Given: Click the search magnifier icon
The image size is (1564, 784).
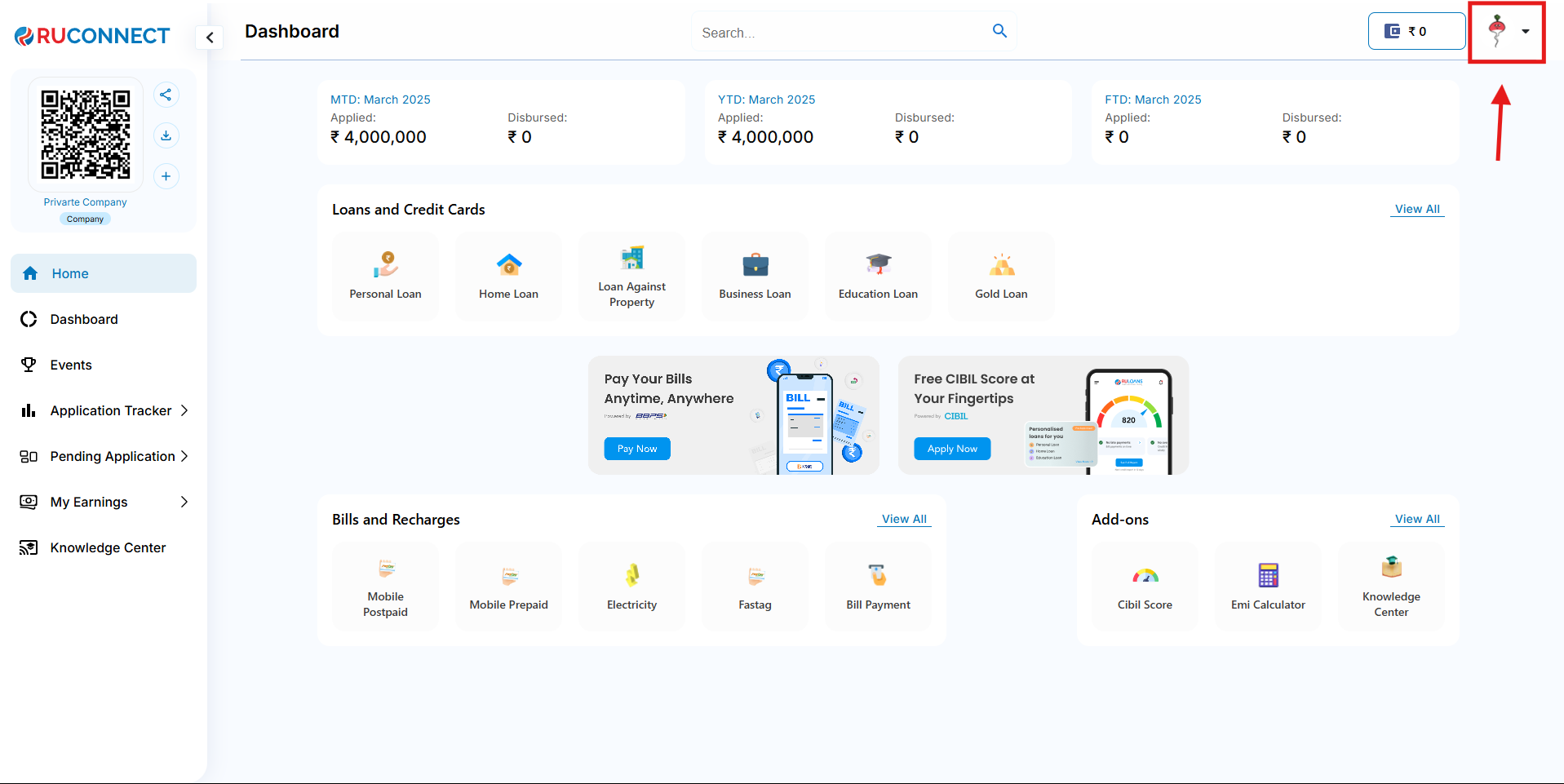Looking at the screenshot, I should 999,31.
